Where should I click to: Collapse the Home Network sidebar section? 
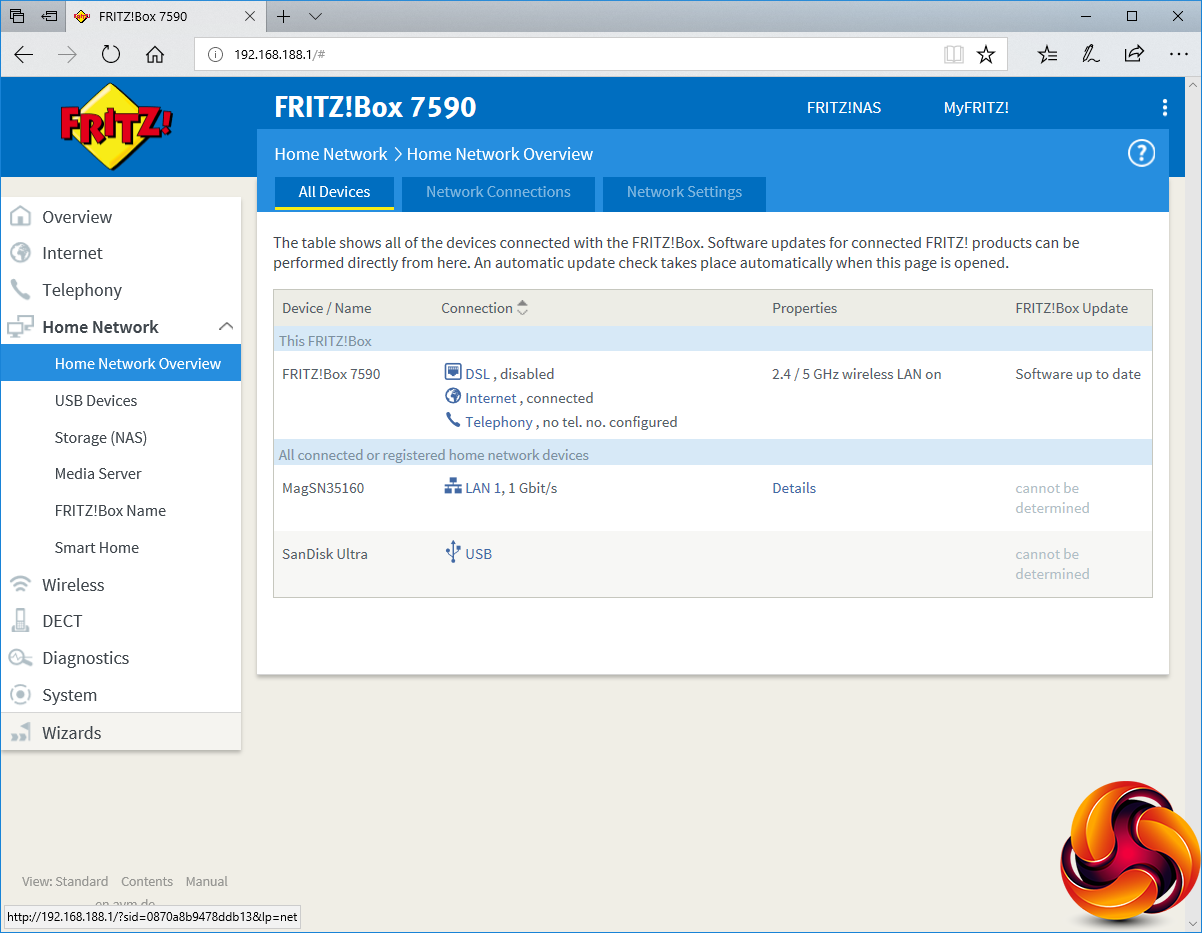pyautogui.click(x=226, y=327)
